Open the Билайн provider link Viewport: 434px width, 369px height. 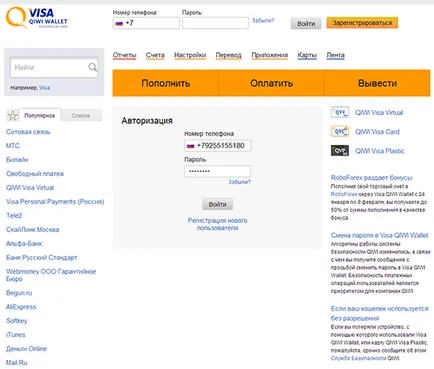[17, 160]
